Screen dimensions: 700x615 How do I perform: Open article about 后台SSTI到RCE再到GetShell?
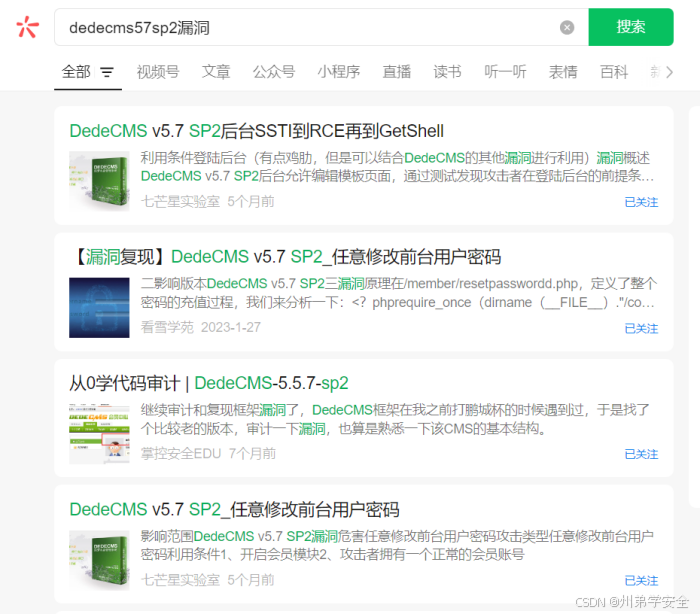click(x=257, y=131)
